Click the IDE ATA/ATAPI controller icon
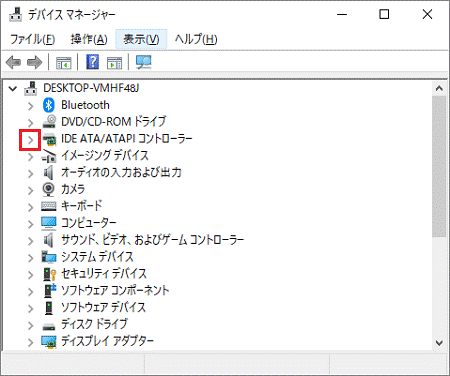Image resolution: width=450 pixels, height=376 pixels. click(x=49, y=139)
